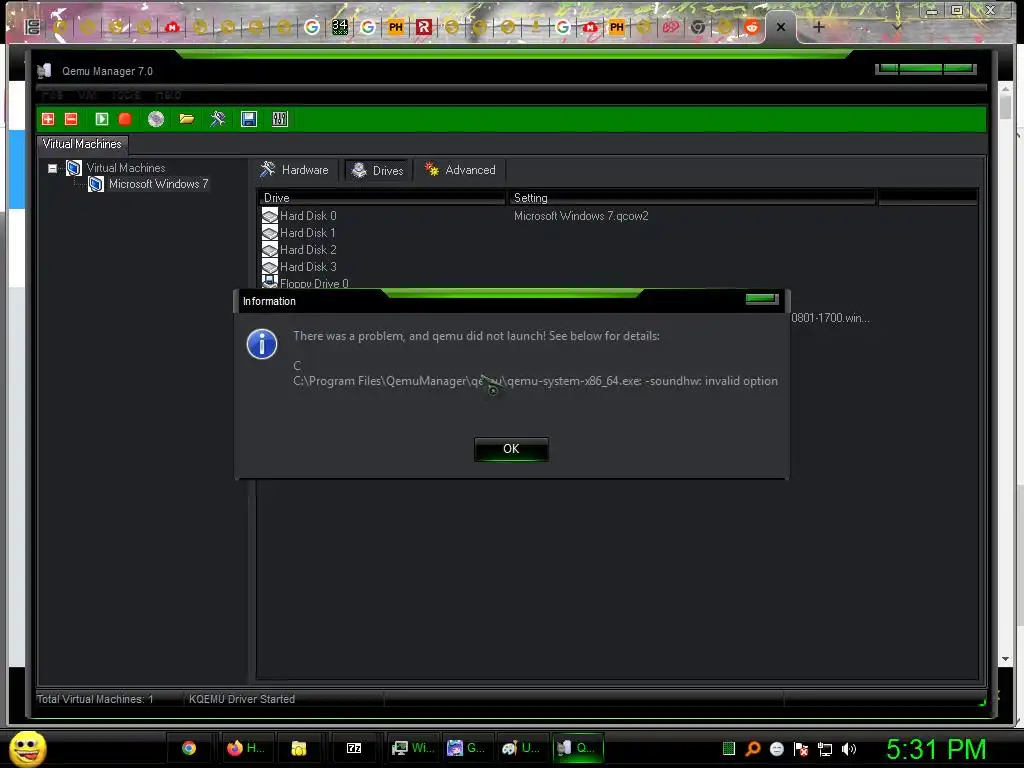
Task: Click the browser side panel icon at the tab strip start
Action: click(32, 27)
